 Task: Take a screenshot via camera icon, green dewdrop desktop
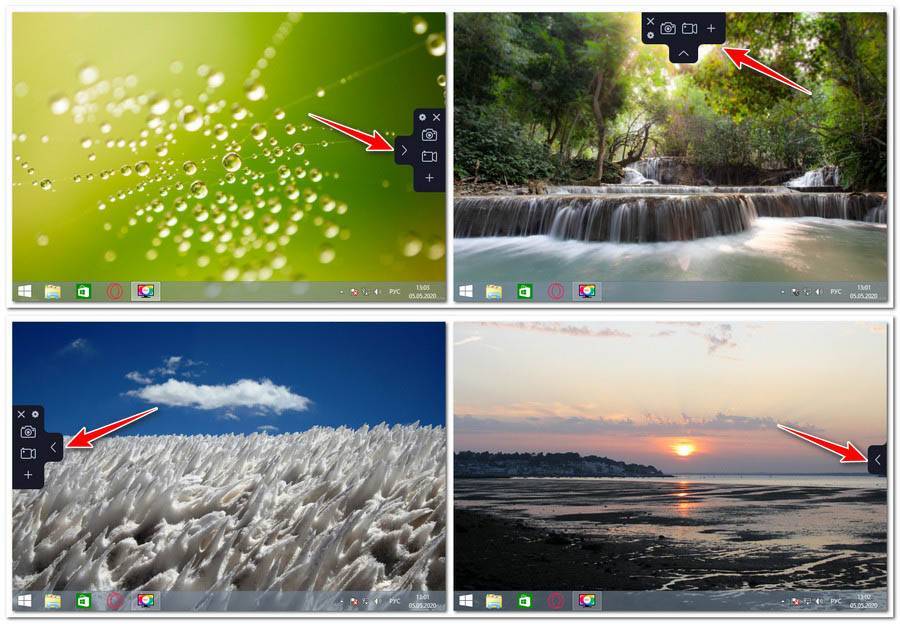(429, 135)
